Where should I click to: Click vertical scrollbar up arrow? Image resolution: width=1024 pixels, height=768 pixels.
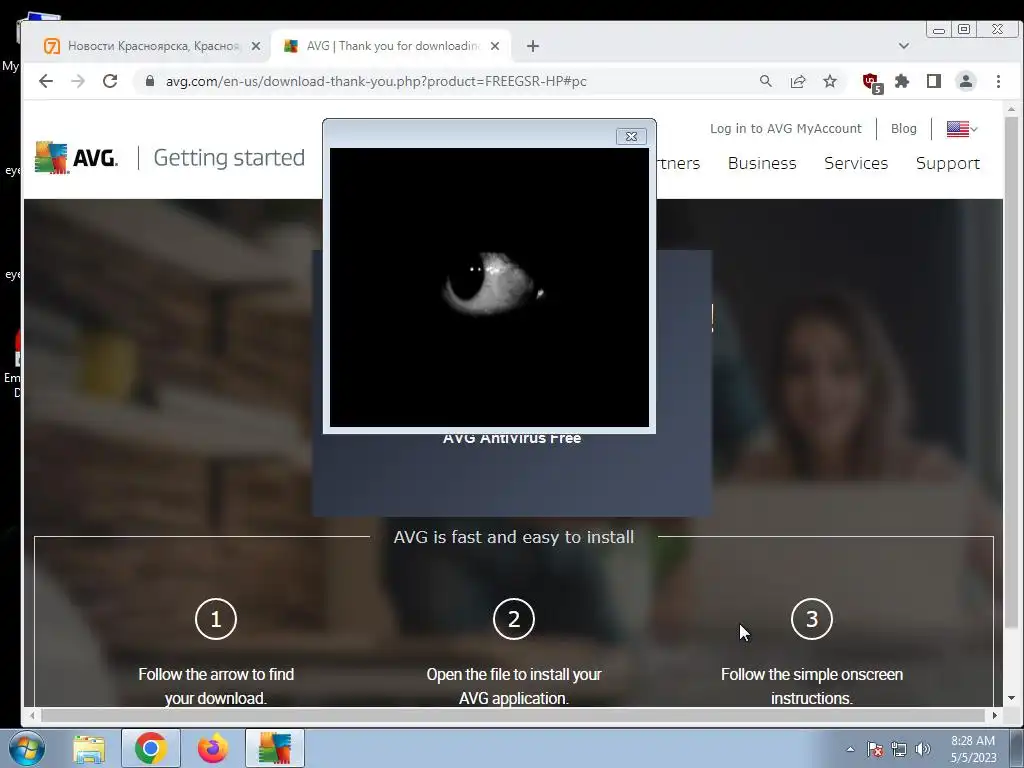click(1012, 109)
